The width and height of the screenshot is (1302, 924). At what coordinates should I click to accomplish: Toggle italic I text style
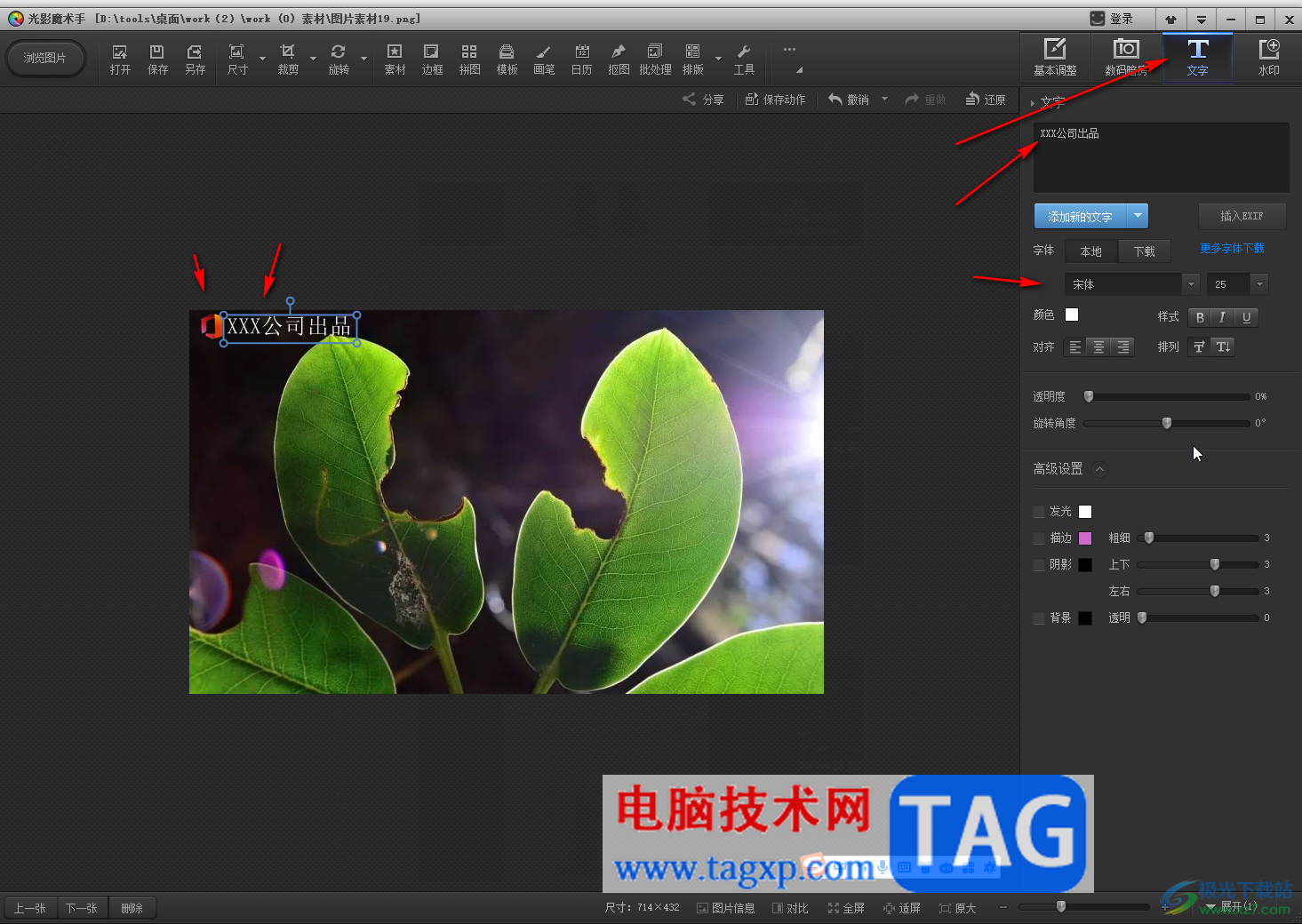click(1223, 317)
